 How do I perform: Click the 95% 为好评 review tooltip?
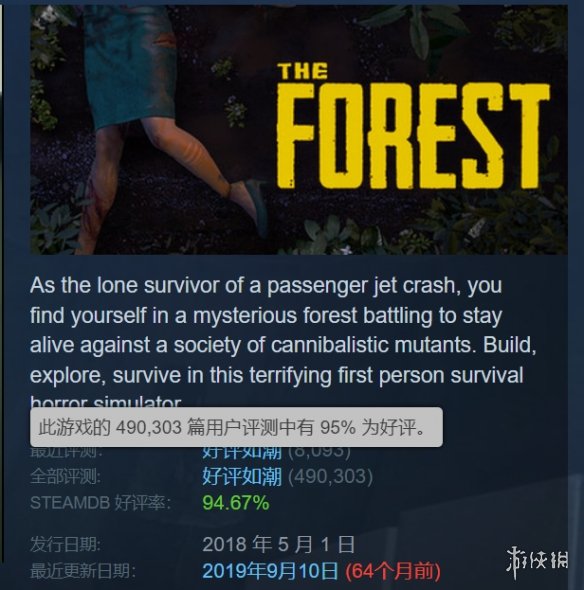(x=236, y=427)
